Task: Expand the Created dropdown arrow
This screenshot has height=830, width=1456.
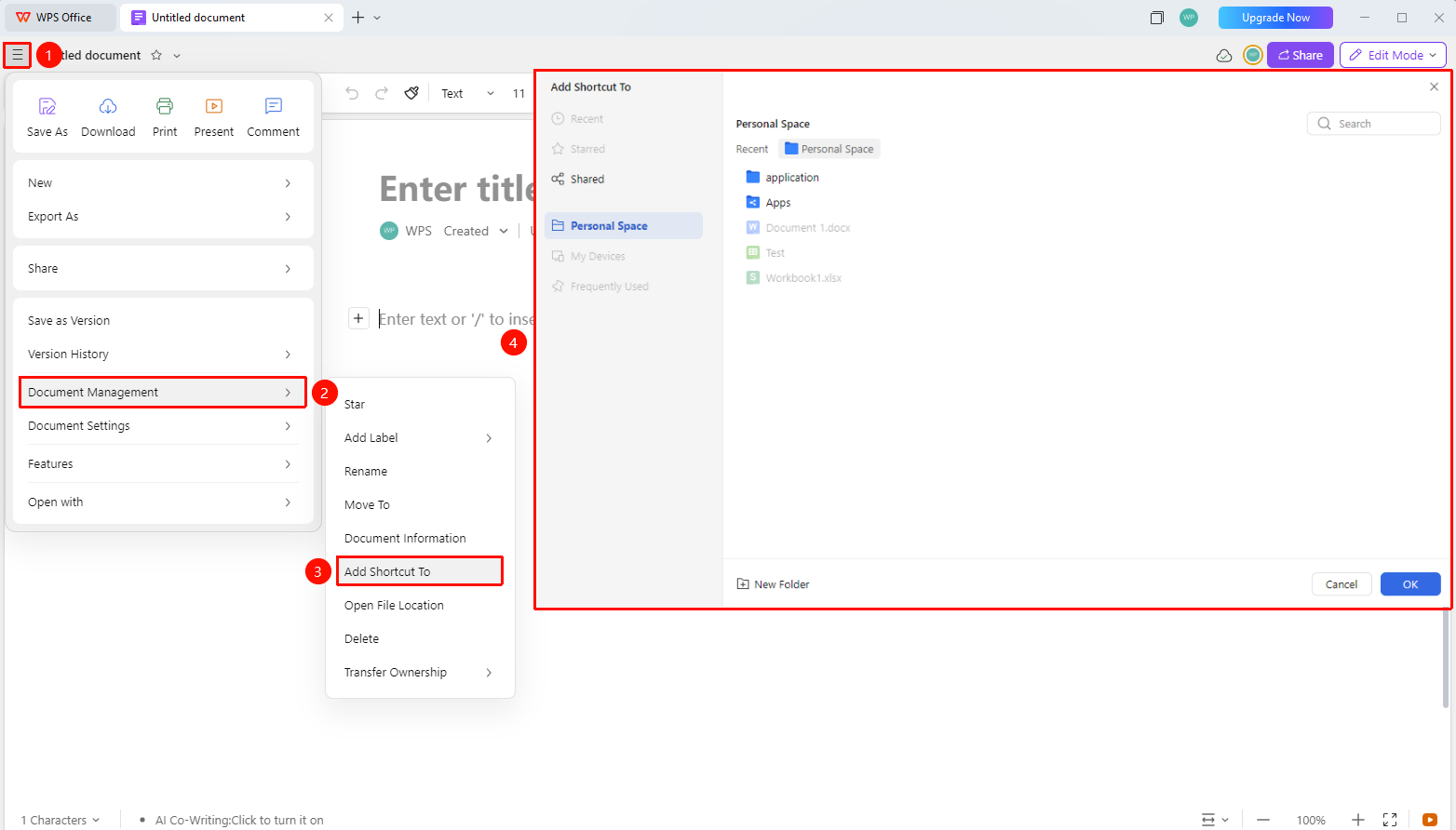Action: 504,231
